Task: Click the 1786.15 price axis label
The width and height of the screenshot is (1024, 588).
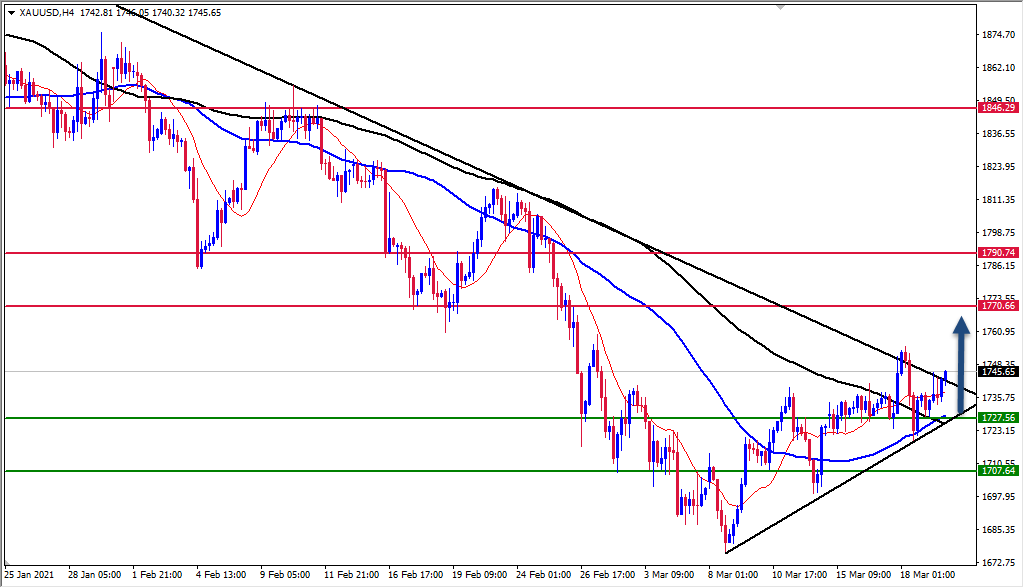Action: tap(999, 266)
